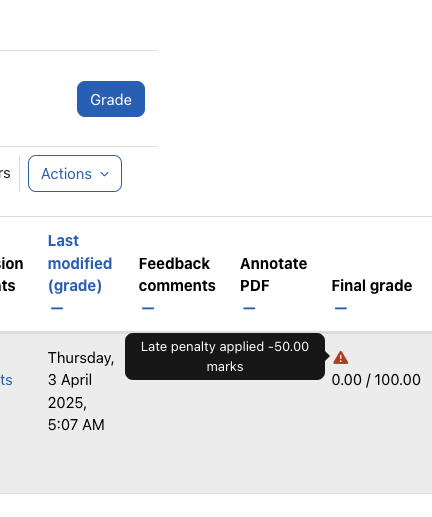This screenshot has height=517, width=432.
Task: Click the Final grade column header text
Action: [372, 286]
